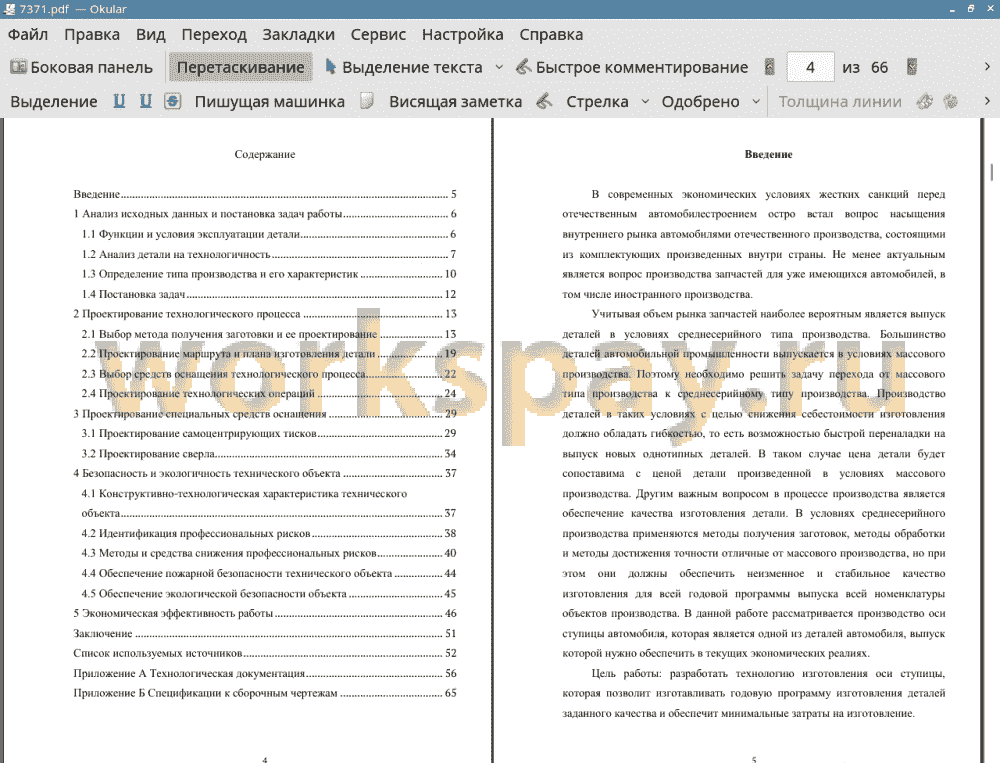Viewport: 1000px width, 763px height.
Task: Click entry 3.1 Проектирование самоцентрирующих тисков
Action: tap(268, 434)
